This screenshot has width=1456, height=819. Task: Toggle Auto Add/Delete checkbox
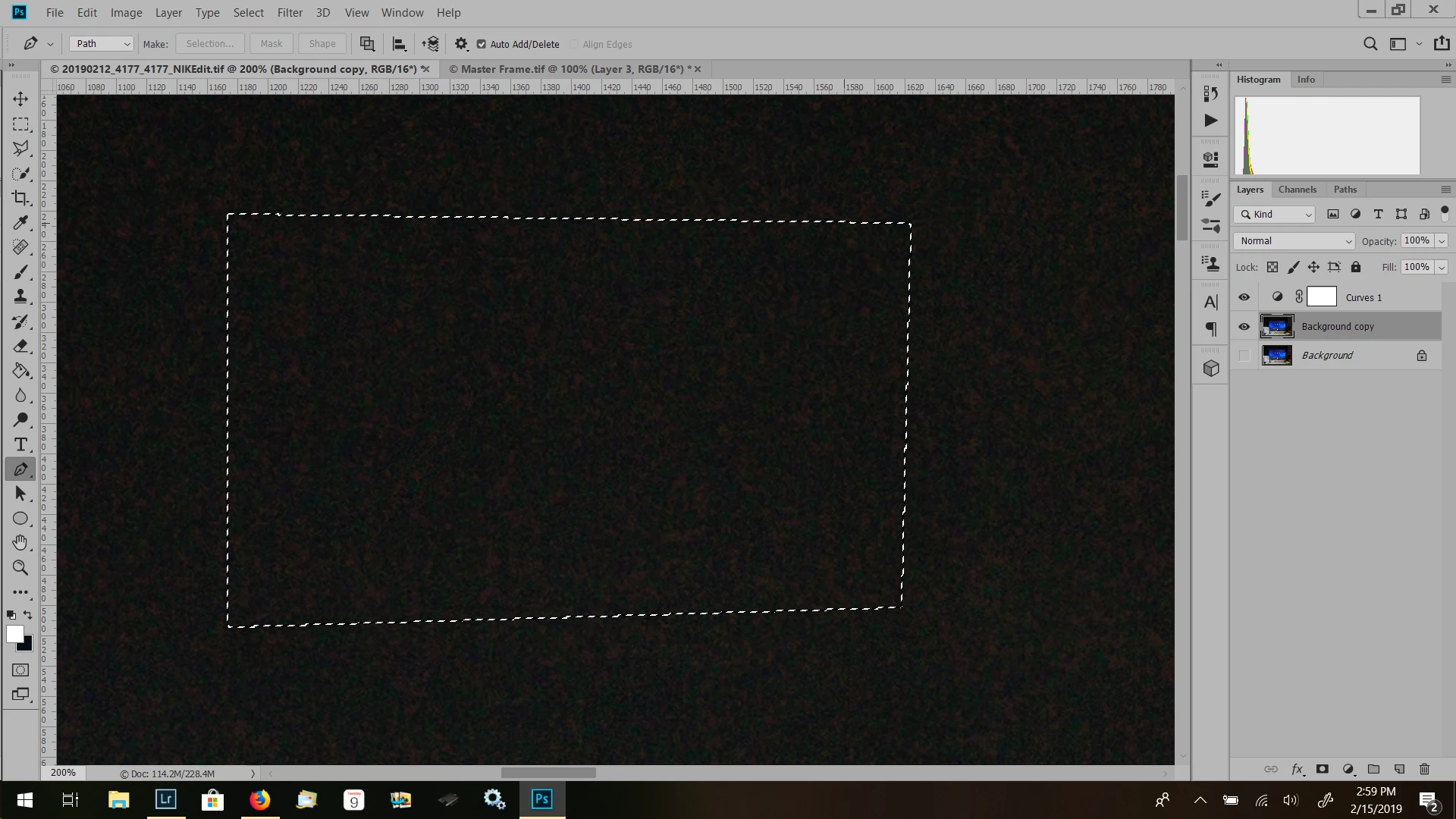tap(481, 44)
